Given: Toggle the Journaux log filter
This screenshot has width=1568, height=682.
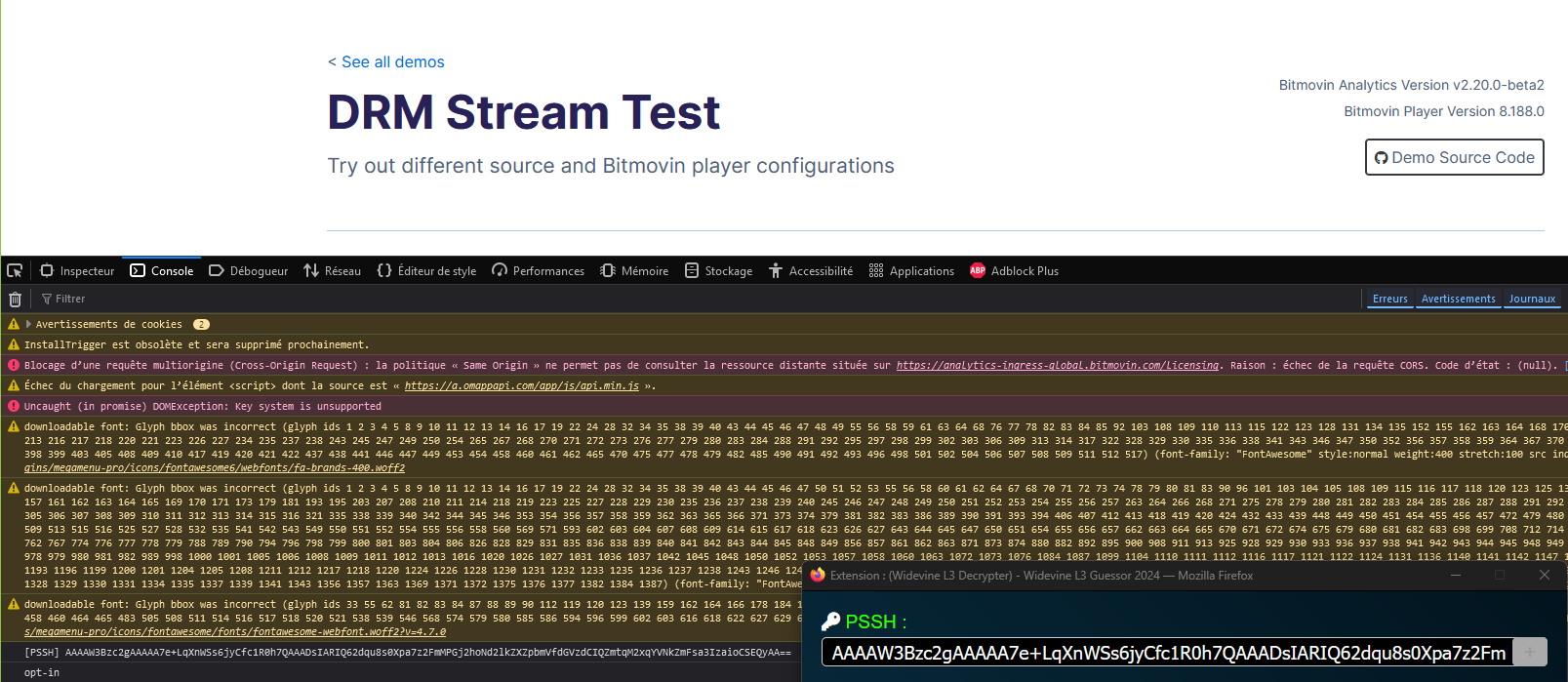Looking at the screenshot, I should pos(1532,299).
